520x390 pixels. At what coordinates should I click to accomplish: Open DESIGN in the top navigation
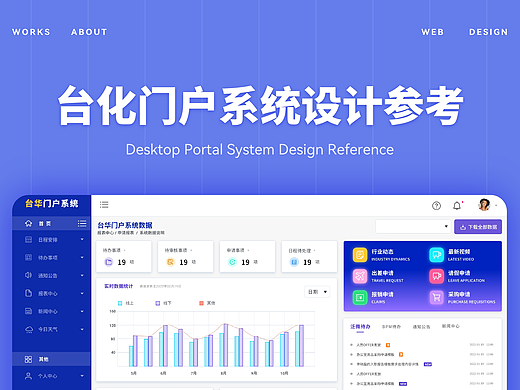coord(488,32)
